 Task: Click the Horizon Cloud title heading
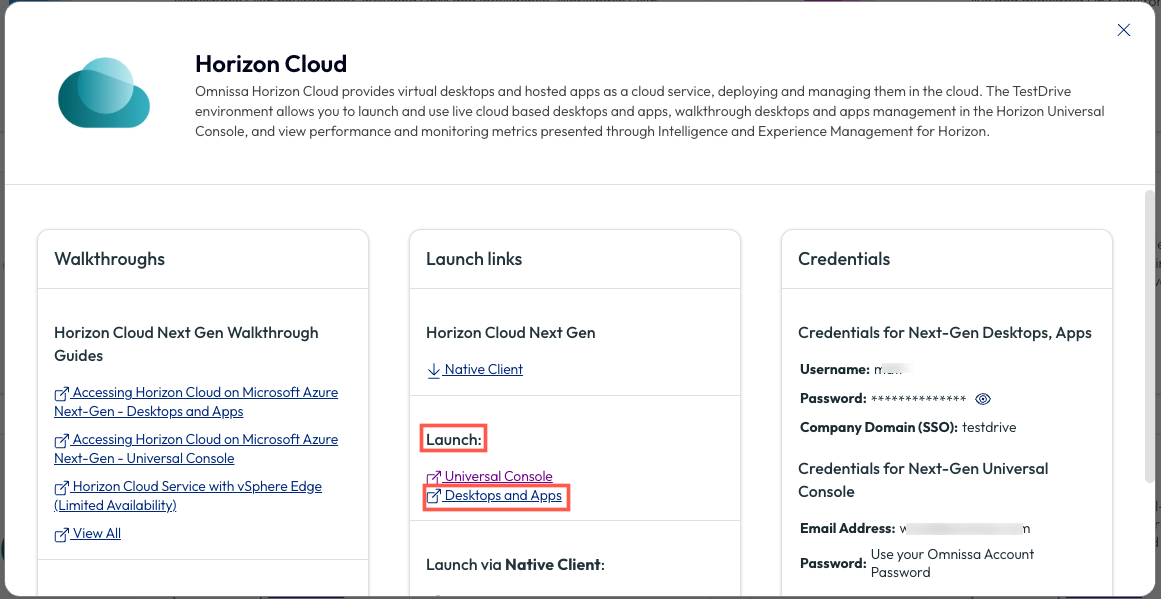click(x=271, y=64)
